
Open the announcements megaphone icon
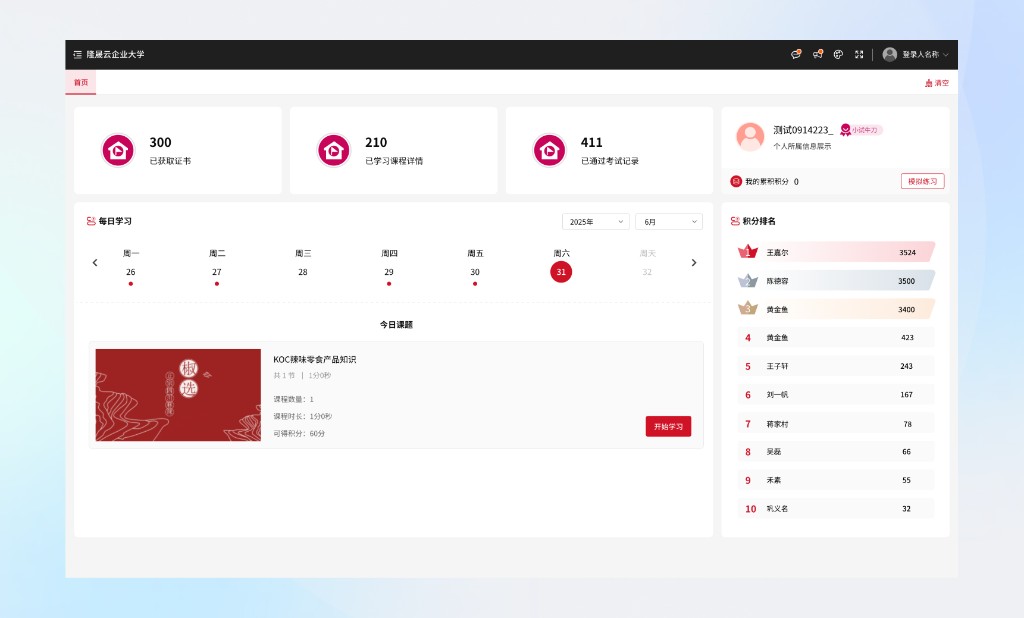click(817, 54)
